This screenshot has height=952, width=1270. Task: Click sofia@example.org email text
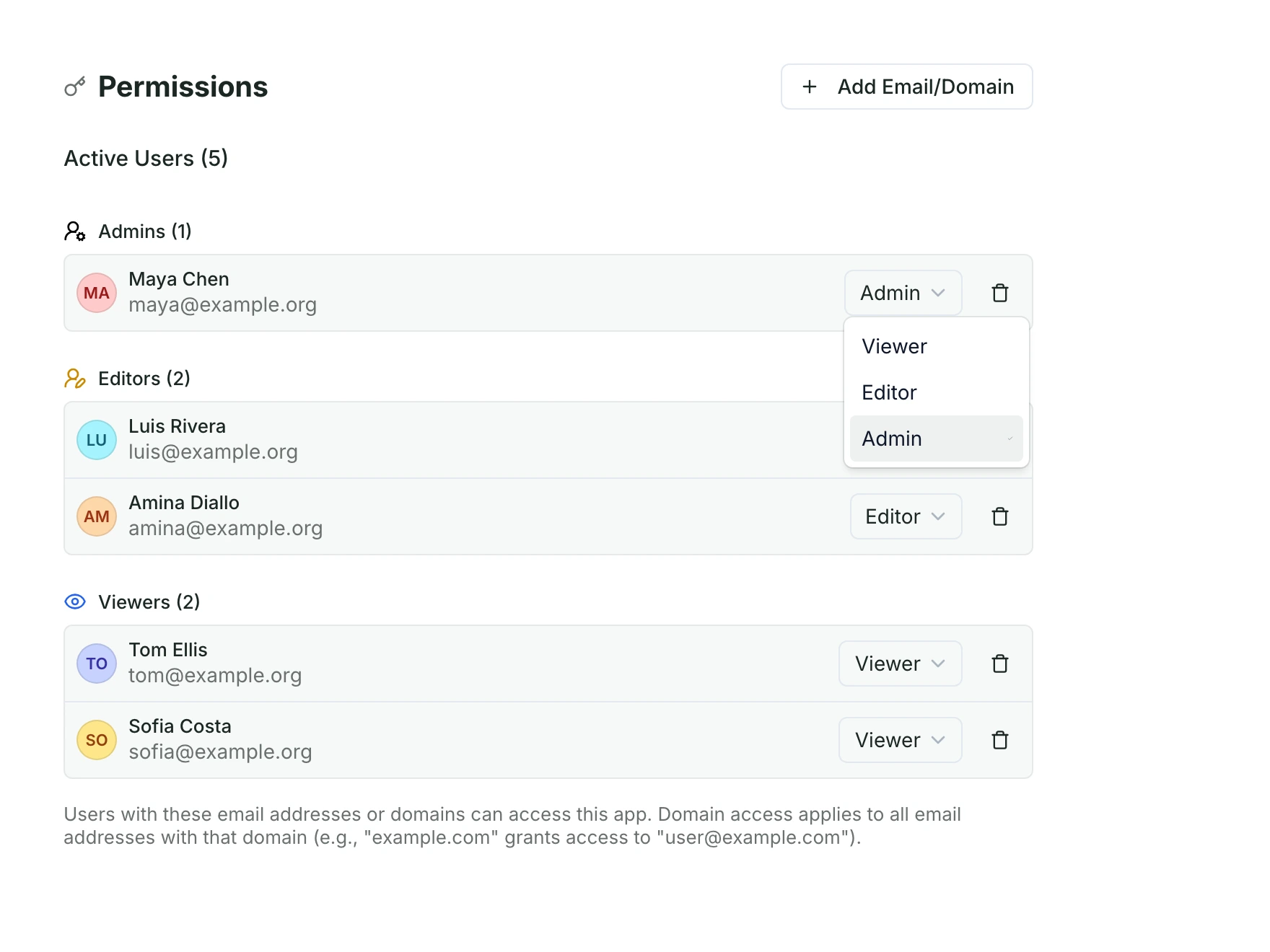(220, 752)
